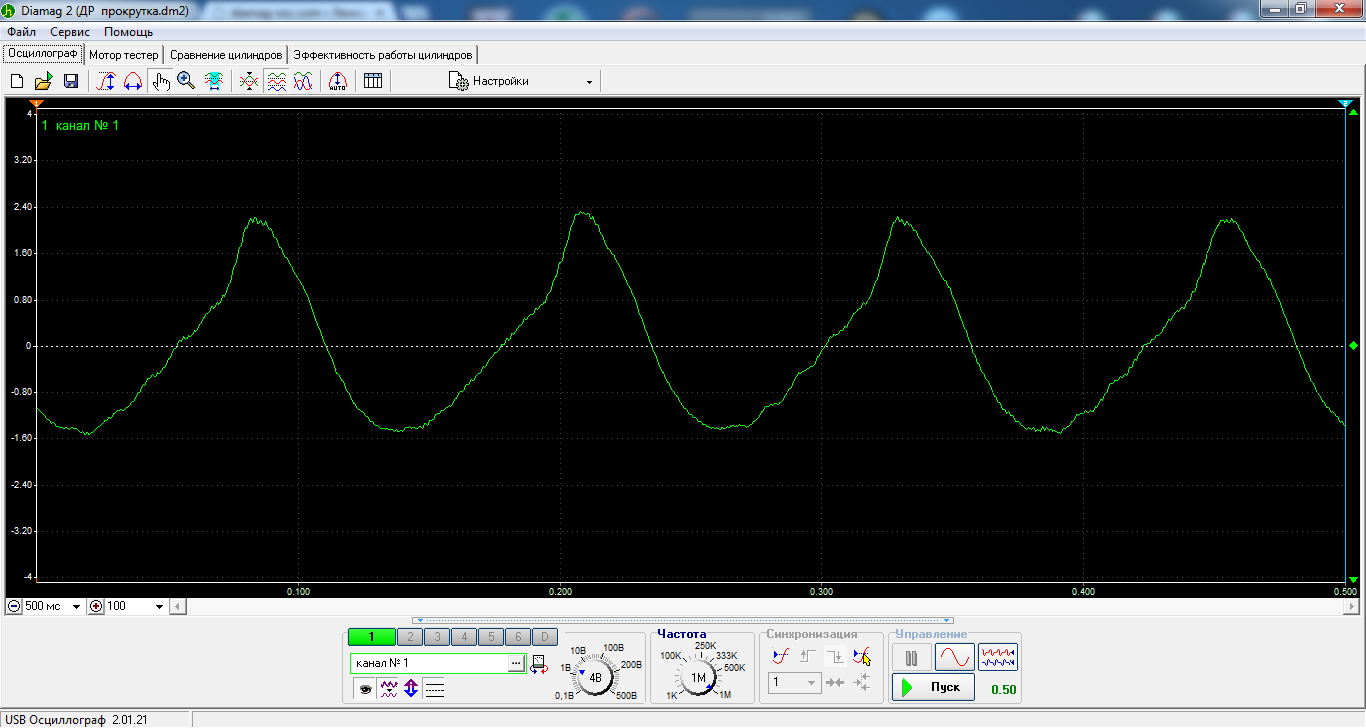Select the manual sync cursor icon

click(862, 657)
